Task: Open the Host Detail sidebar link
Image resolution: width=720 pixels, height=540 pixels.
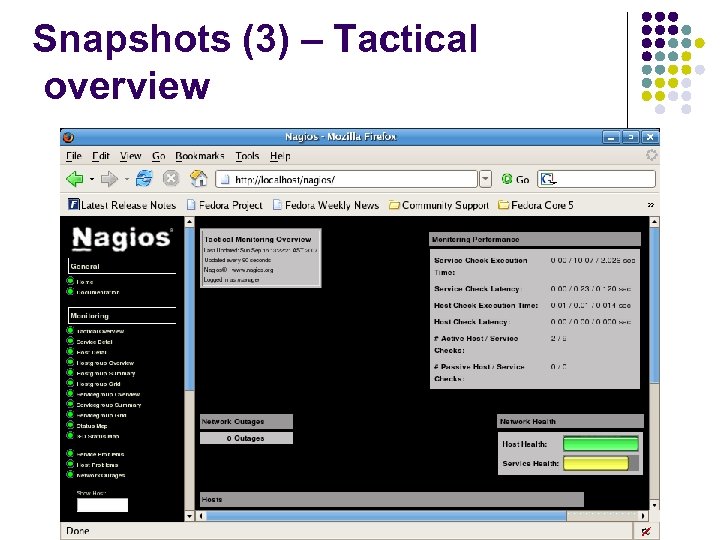Action: click(91, 353)
